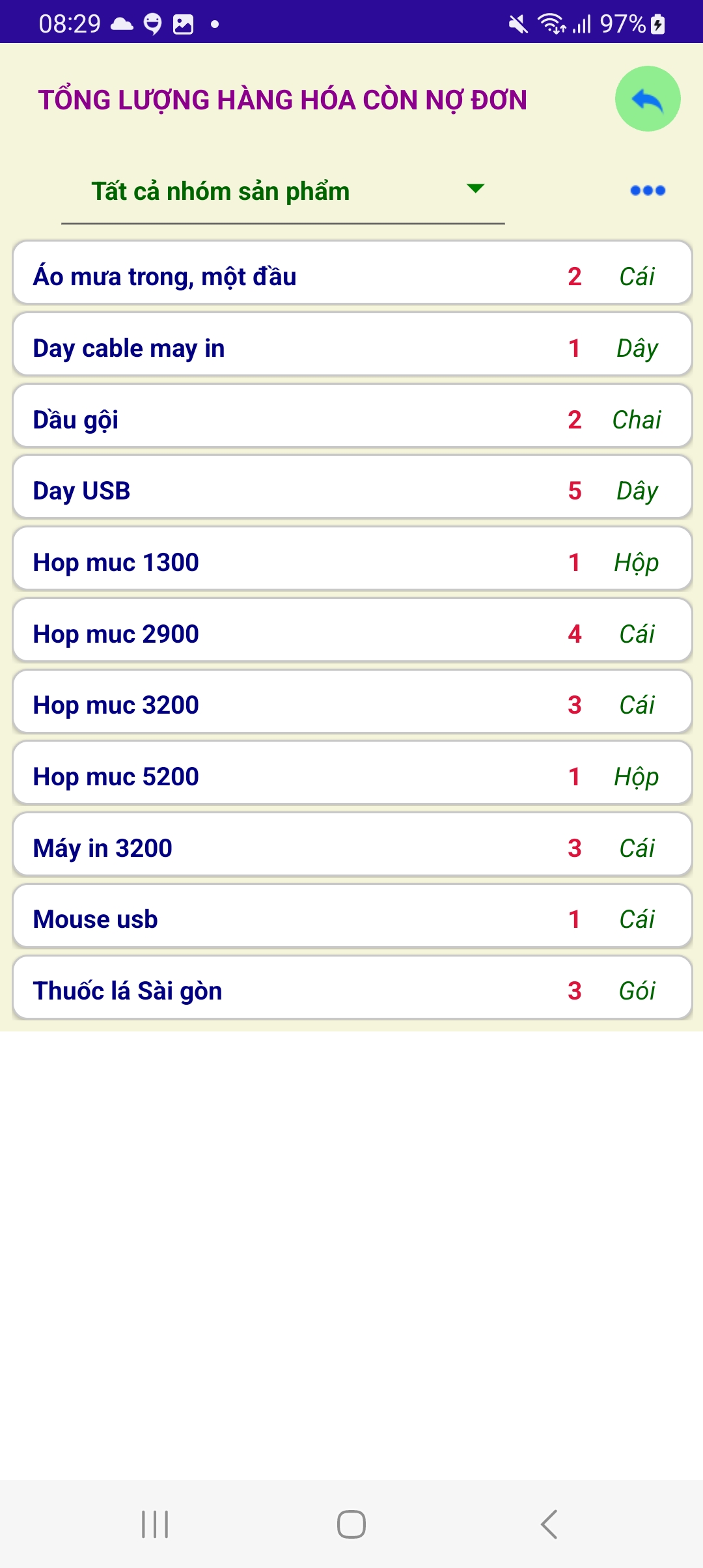Tap the Android back navigation chevron

tap(549, 1524)
